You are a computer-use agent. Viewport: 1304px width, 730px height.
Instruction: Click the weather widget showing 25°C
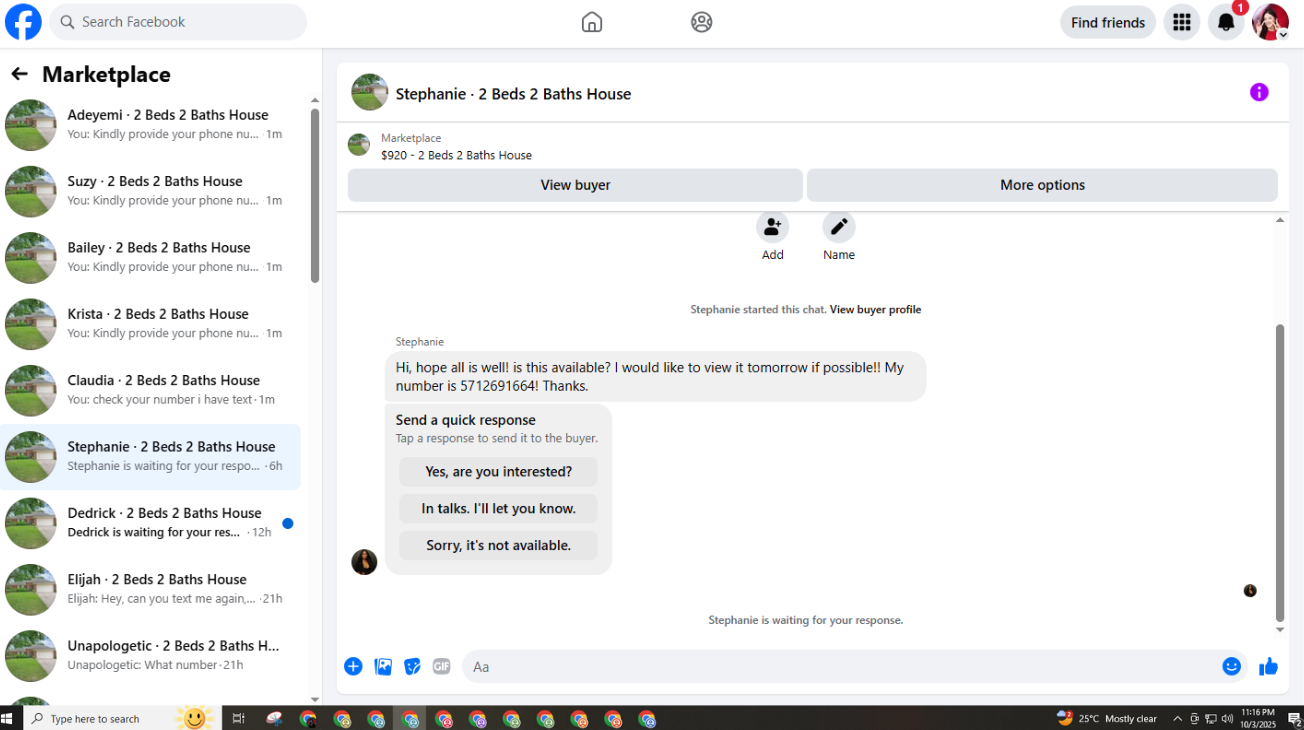pyautogui.click(x=1107, y=718)
